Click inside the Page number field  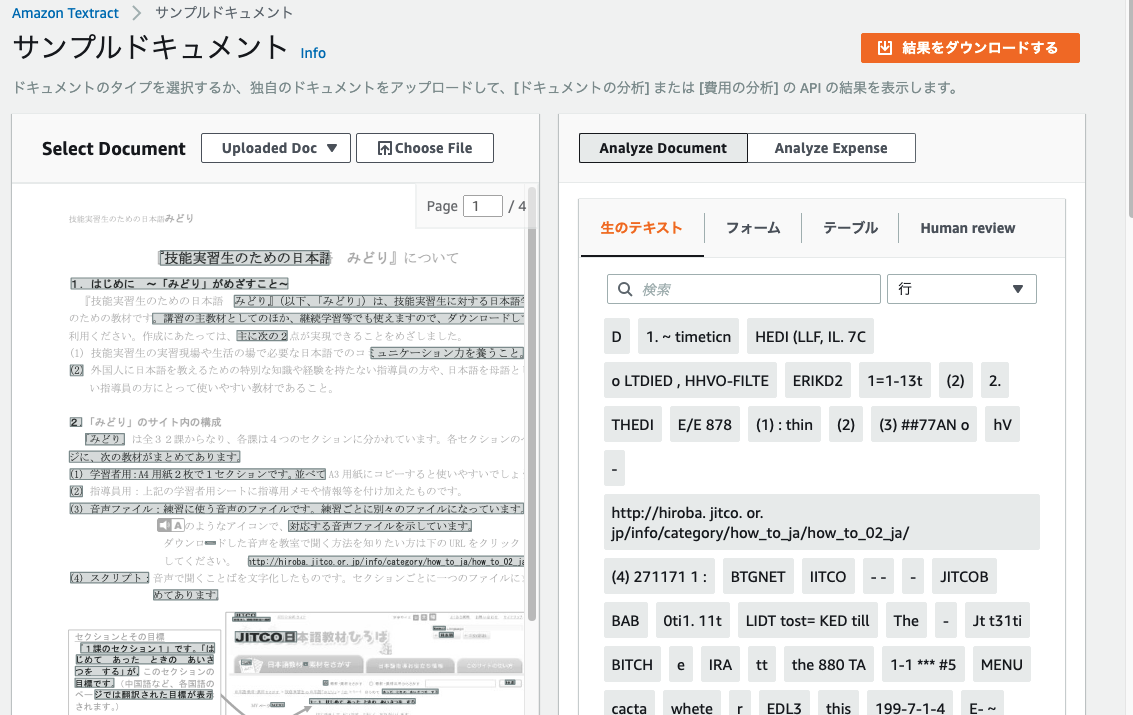[483, 205]
